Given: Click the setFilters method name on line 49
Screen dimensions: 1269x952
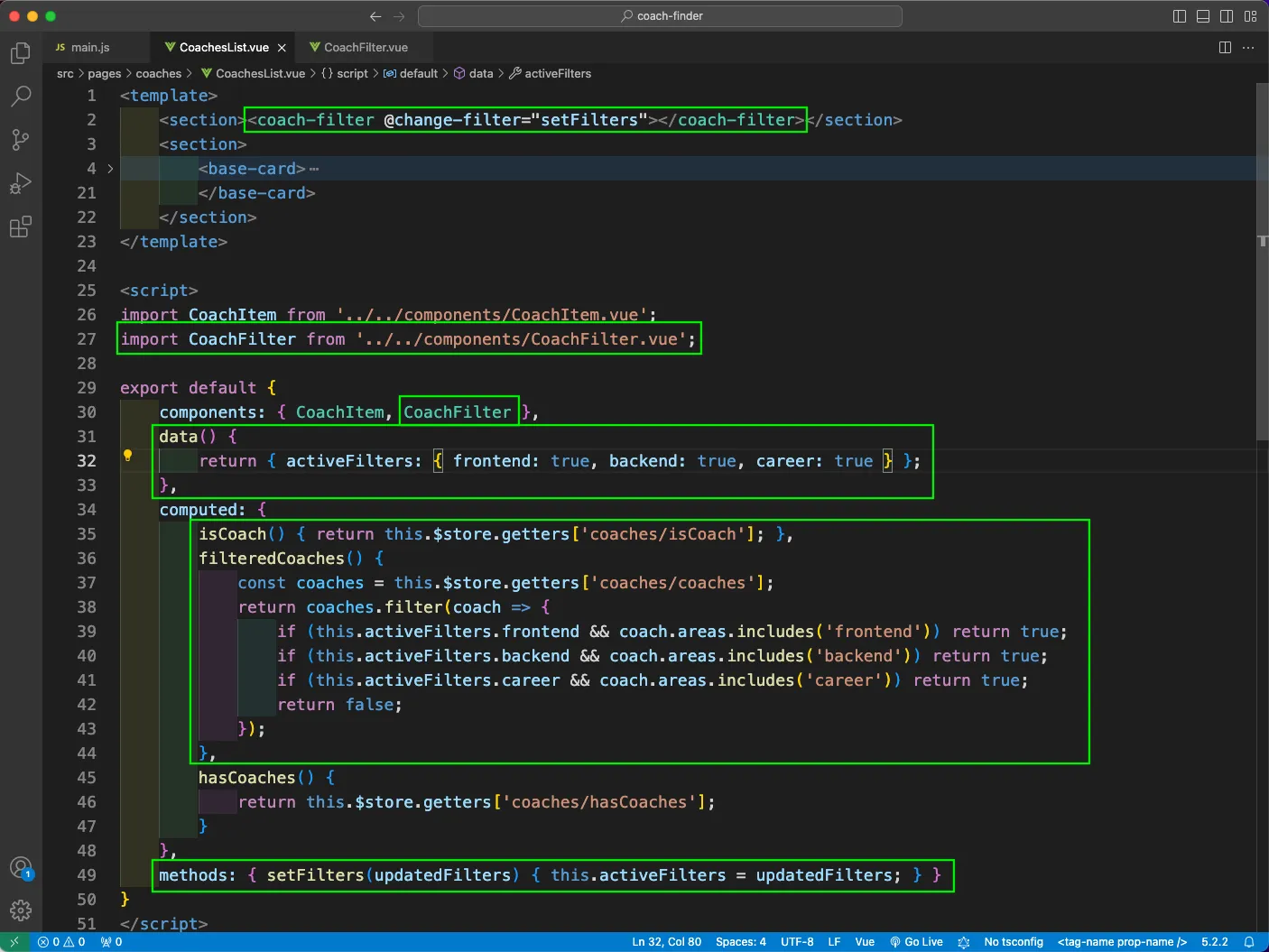Looking at the screenshot, I should (316, 875).
